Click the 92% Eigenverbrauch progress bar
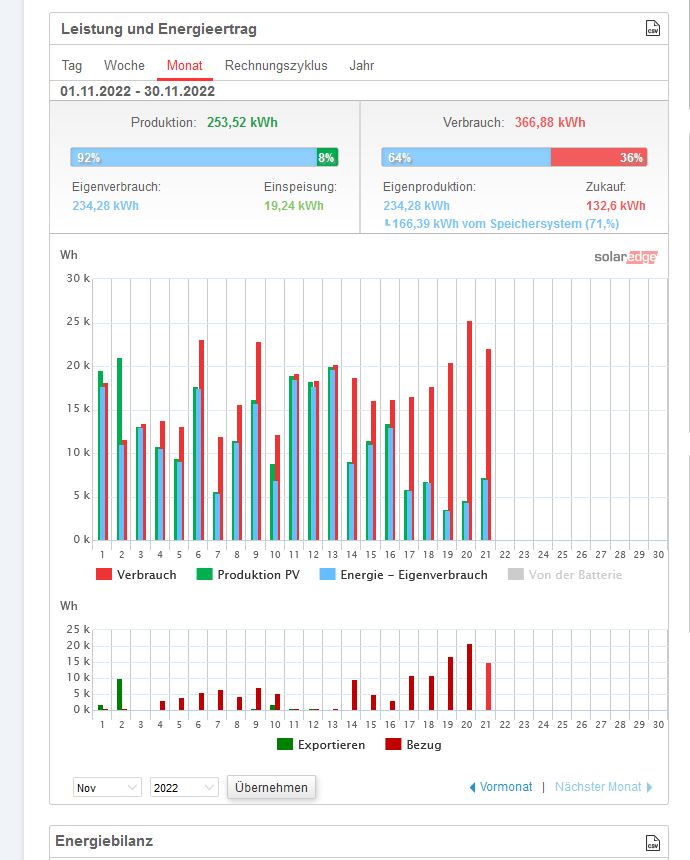Image resolution: width=690 pixels, height=860 pixels. [x=194, y=157]
